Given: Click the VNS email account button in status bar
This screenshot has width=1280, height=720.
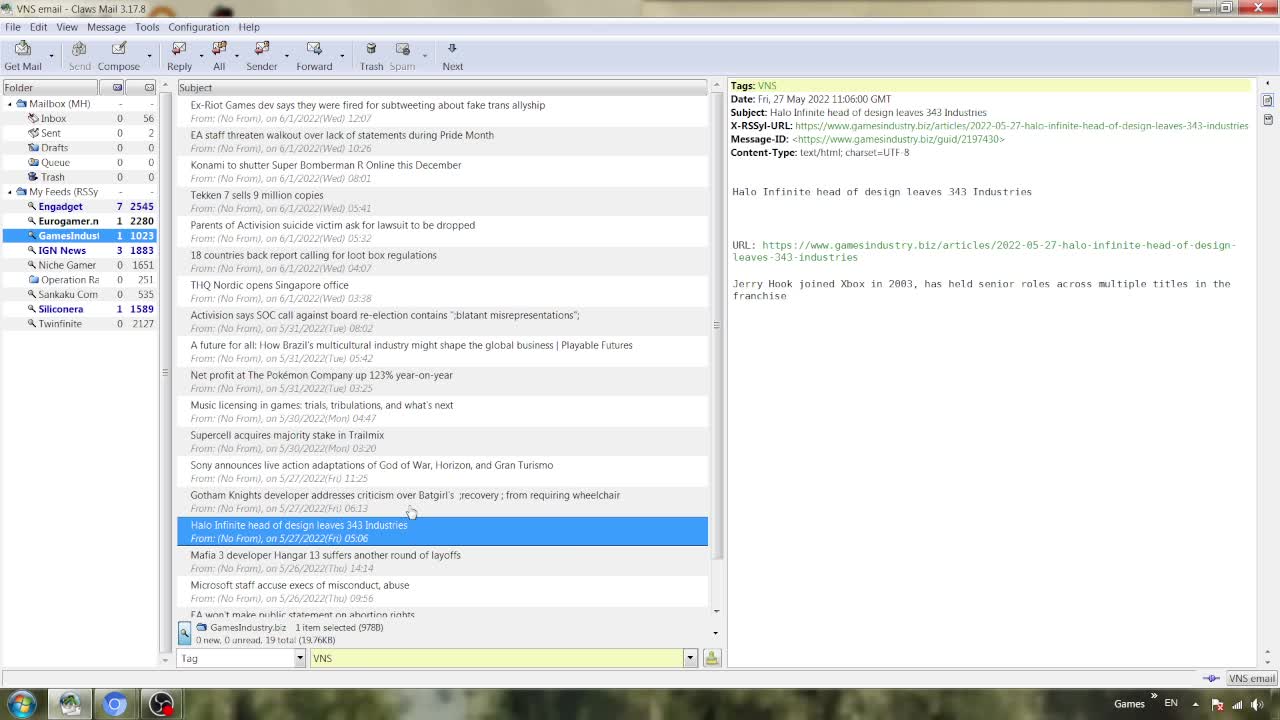Looking at the screenshot, I should tap(1252, 678).
